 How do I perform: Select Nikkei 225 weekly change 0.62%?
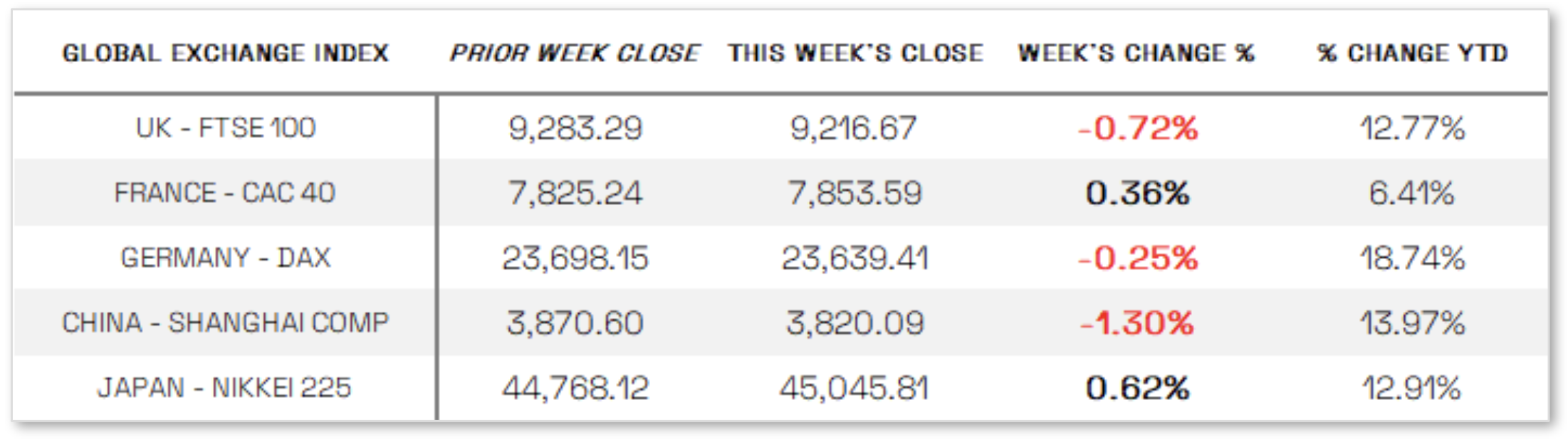(1137, 388)
